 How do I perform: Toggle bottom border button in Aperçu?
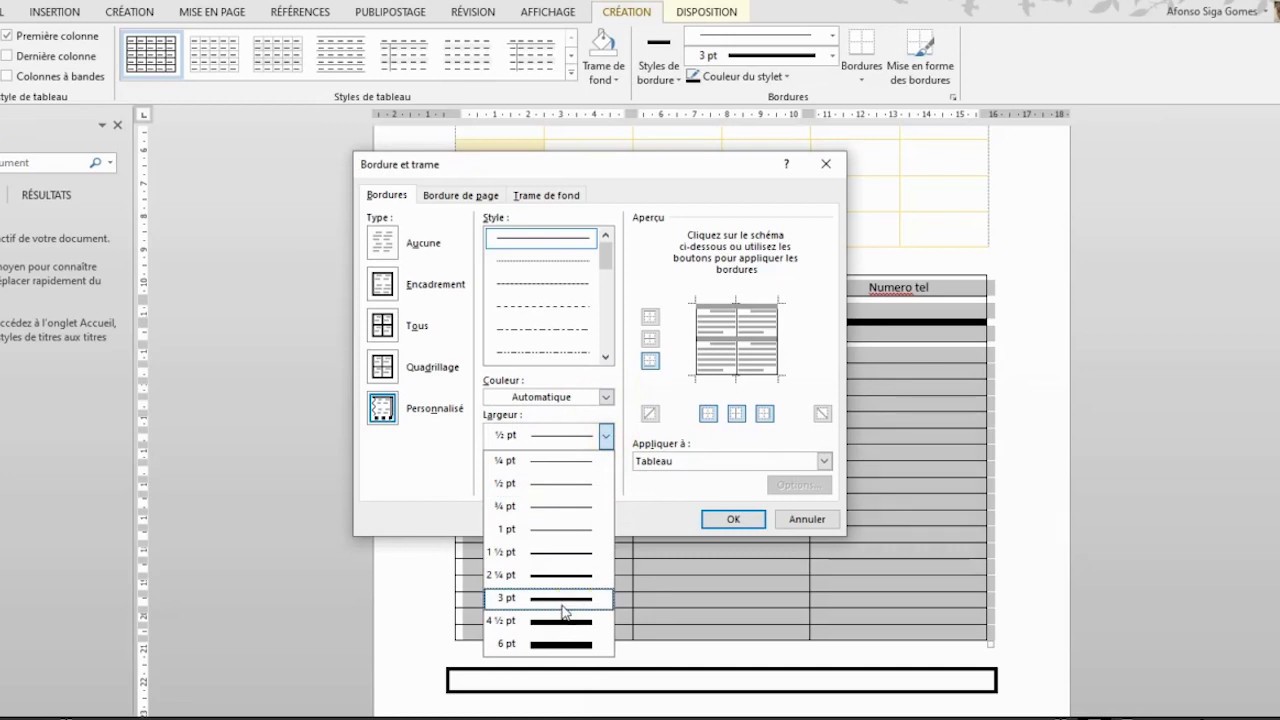[x=650, y=361]
